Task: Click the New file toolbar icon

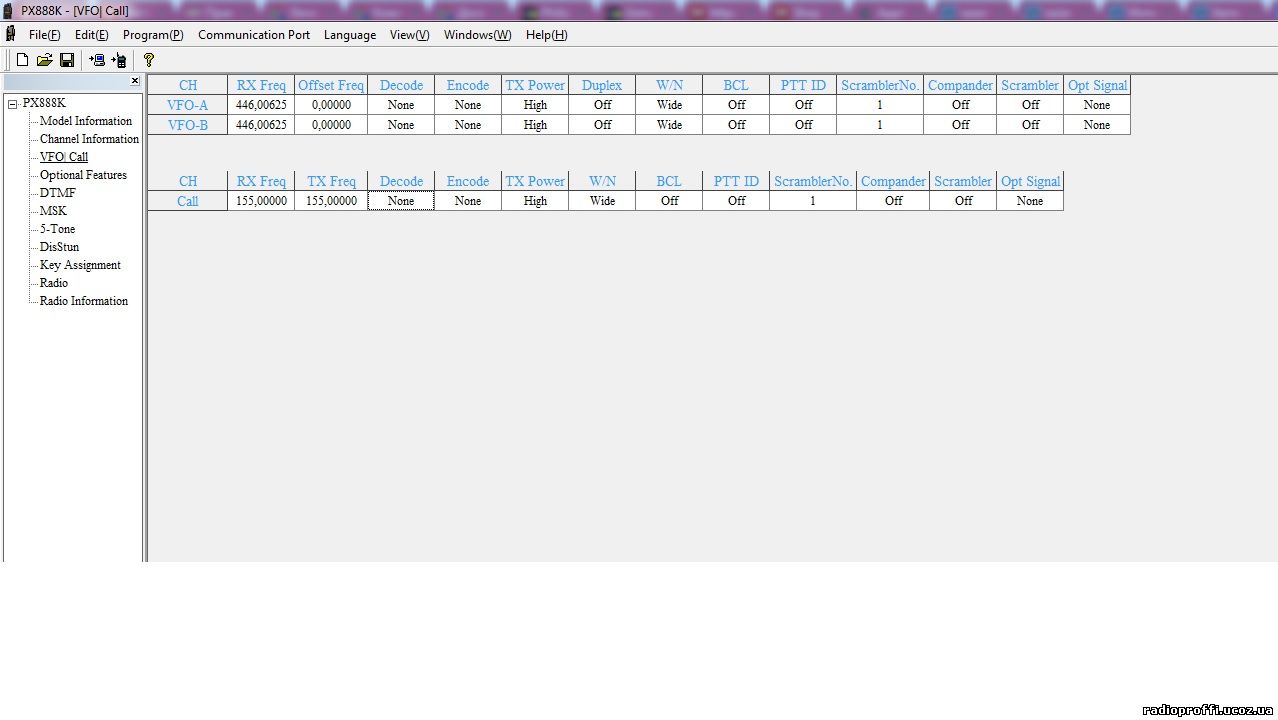Action: coord(22,60)
